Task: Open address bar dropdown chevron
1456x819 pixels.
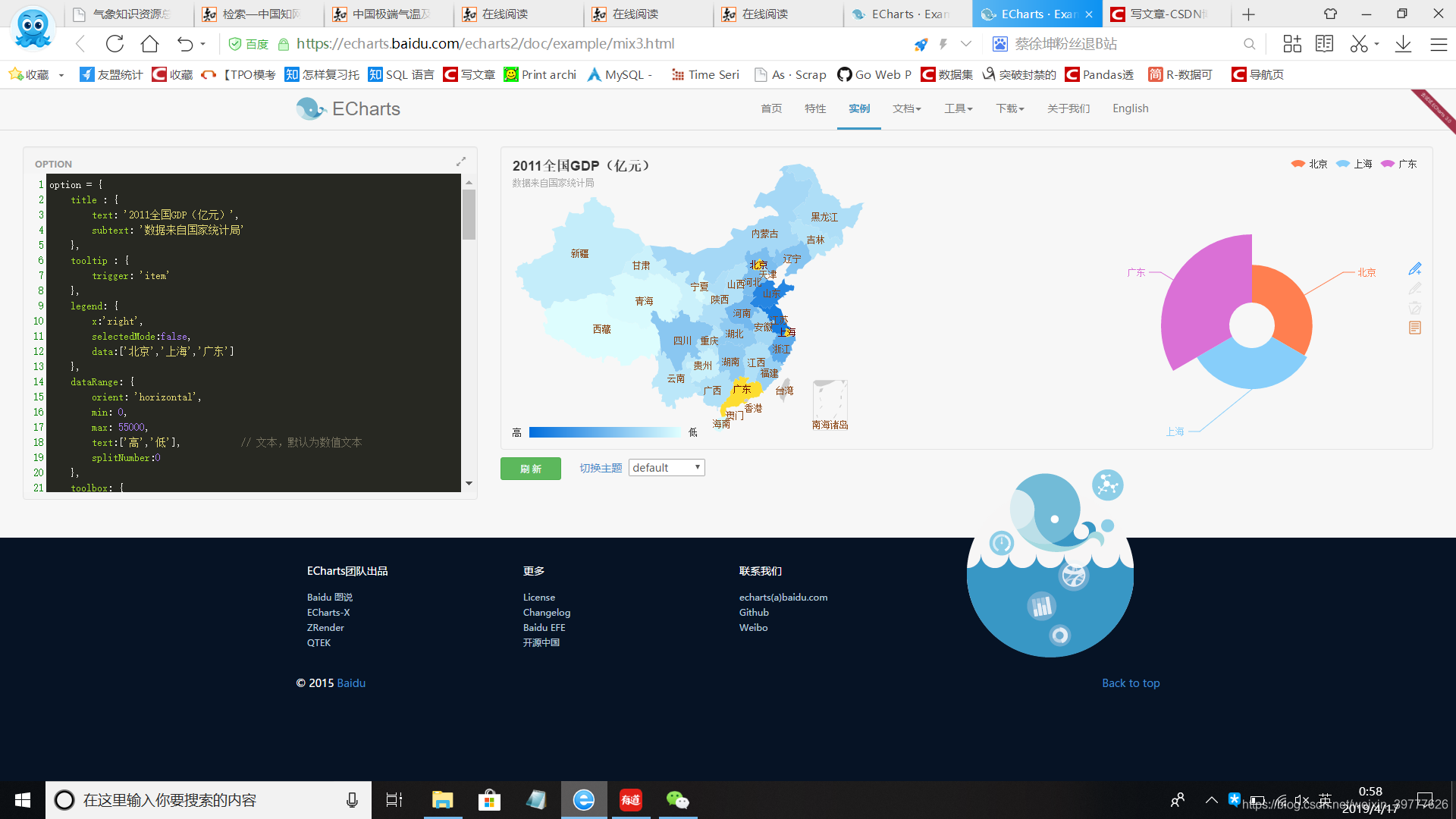Action: coord(966,44)
